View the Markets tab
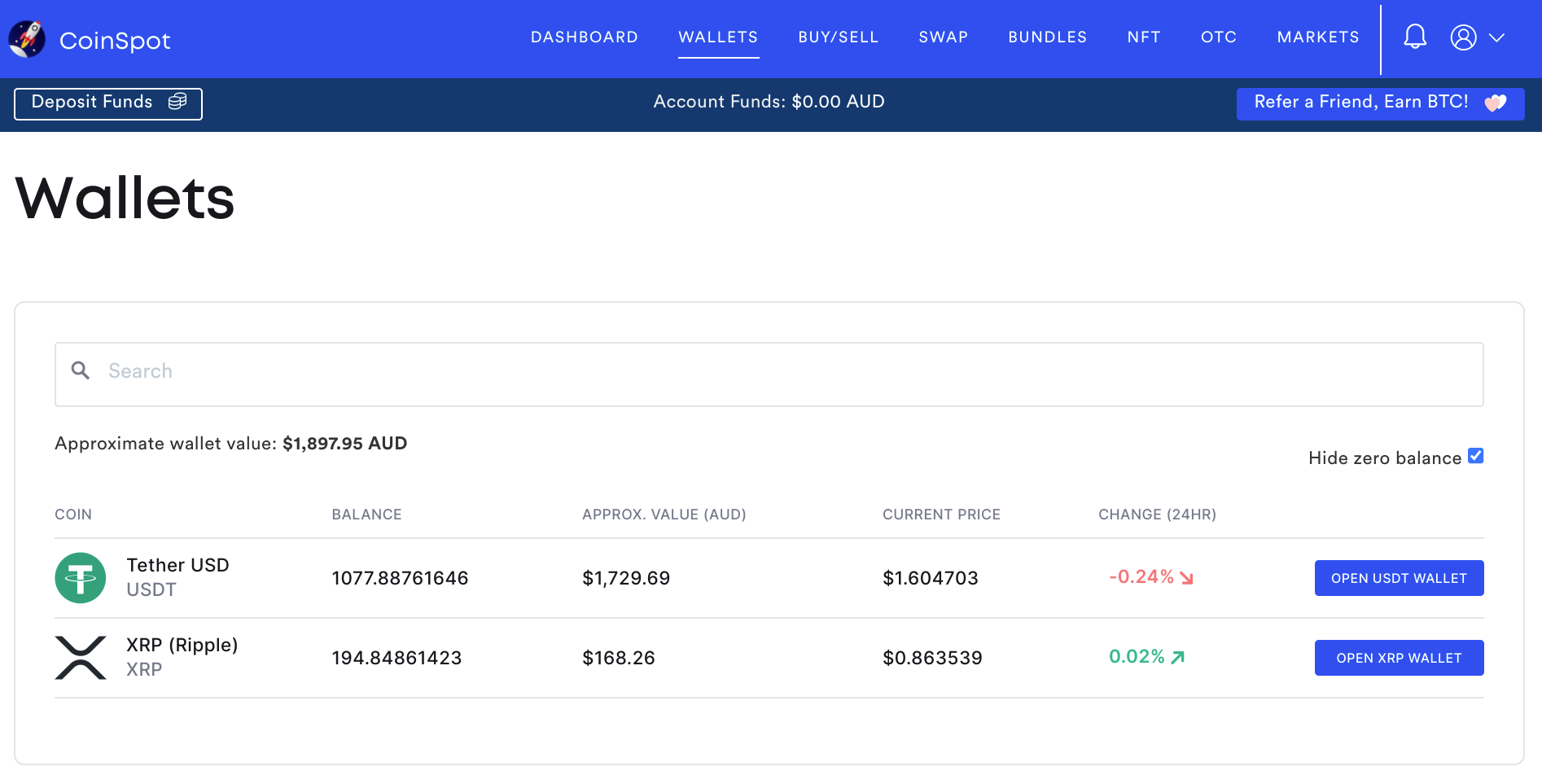This screenshot has width=1542, height=784. (x=1318, y=37)
